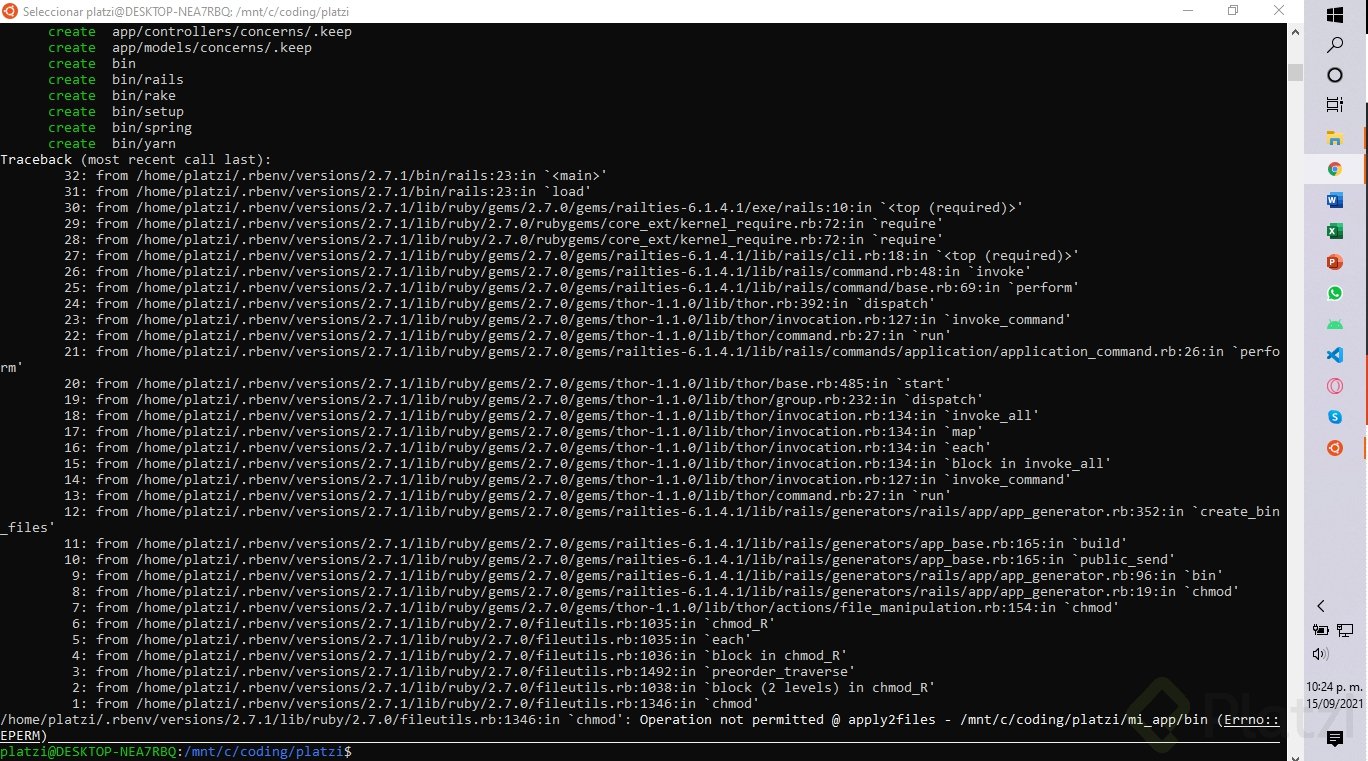Show hidden system tray icons
The height and width of the screenshot is (761, 1368).
tap(1321, 606)
